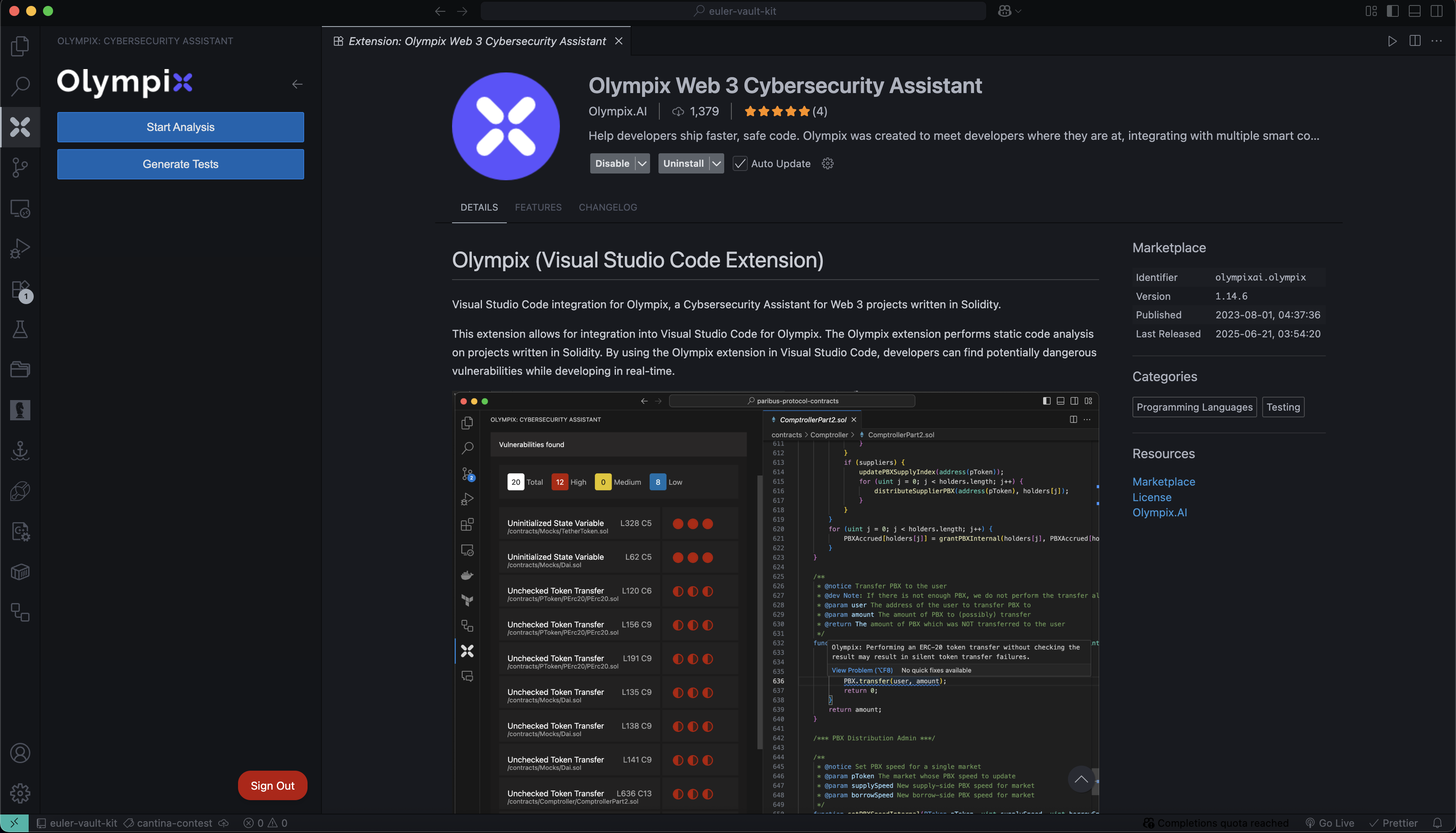This screenshot has width=1456, height=833.
Task: Open the Manage gear in activity bar
Action: [20, 793]
